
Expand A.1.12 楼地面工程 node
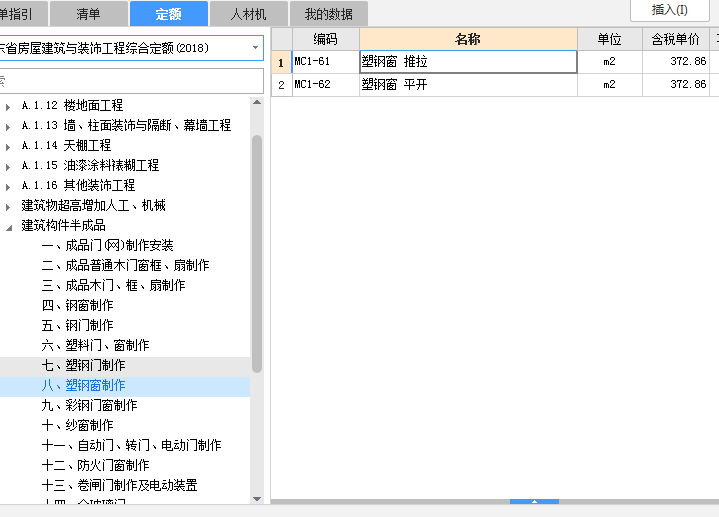coord(7,107)
